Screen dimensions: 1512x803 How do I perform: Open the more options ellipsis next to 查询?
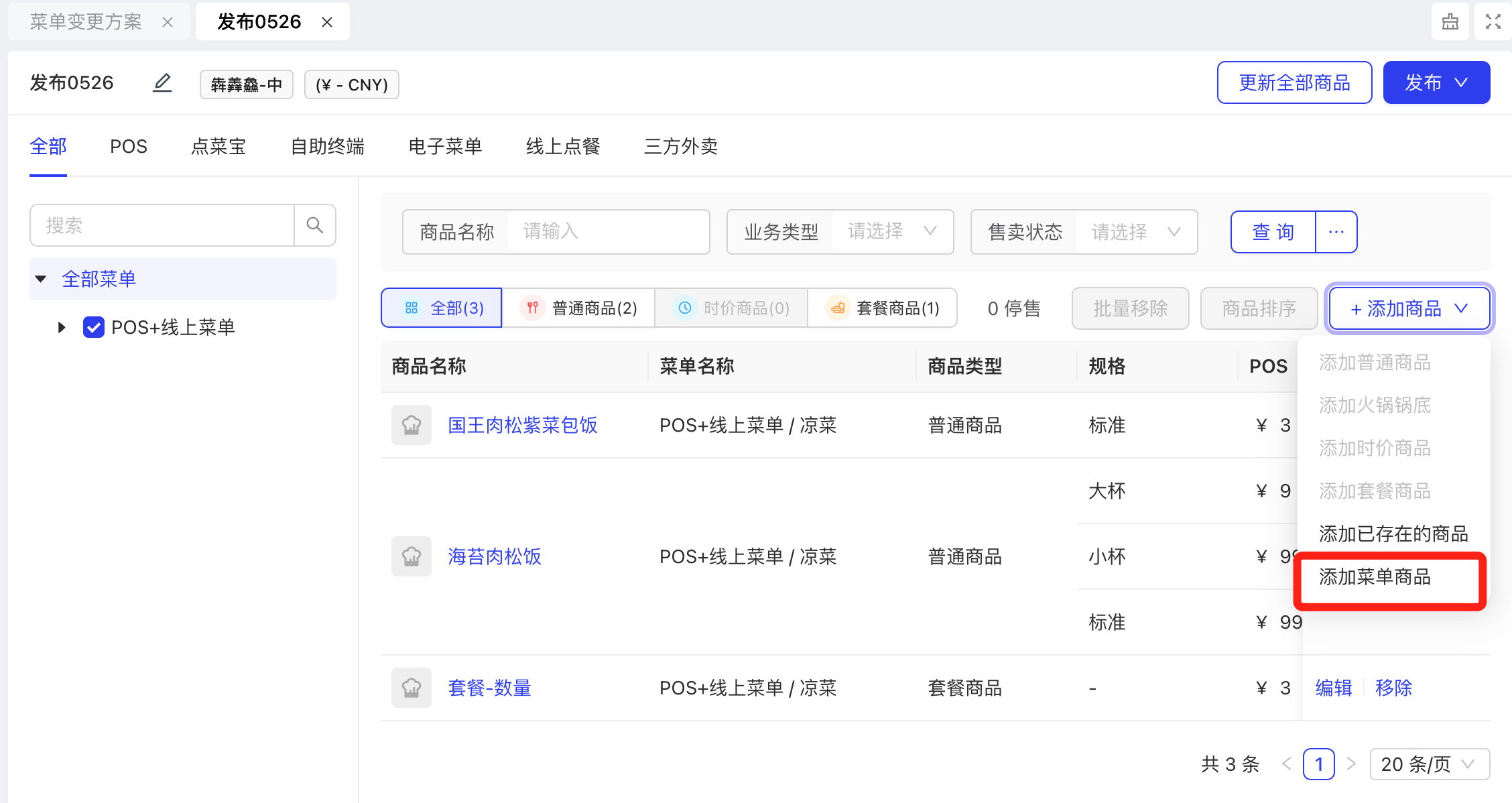tap(1336, 232)
